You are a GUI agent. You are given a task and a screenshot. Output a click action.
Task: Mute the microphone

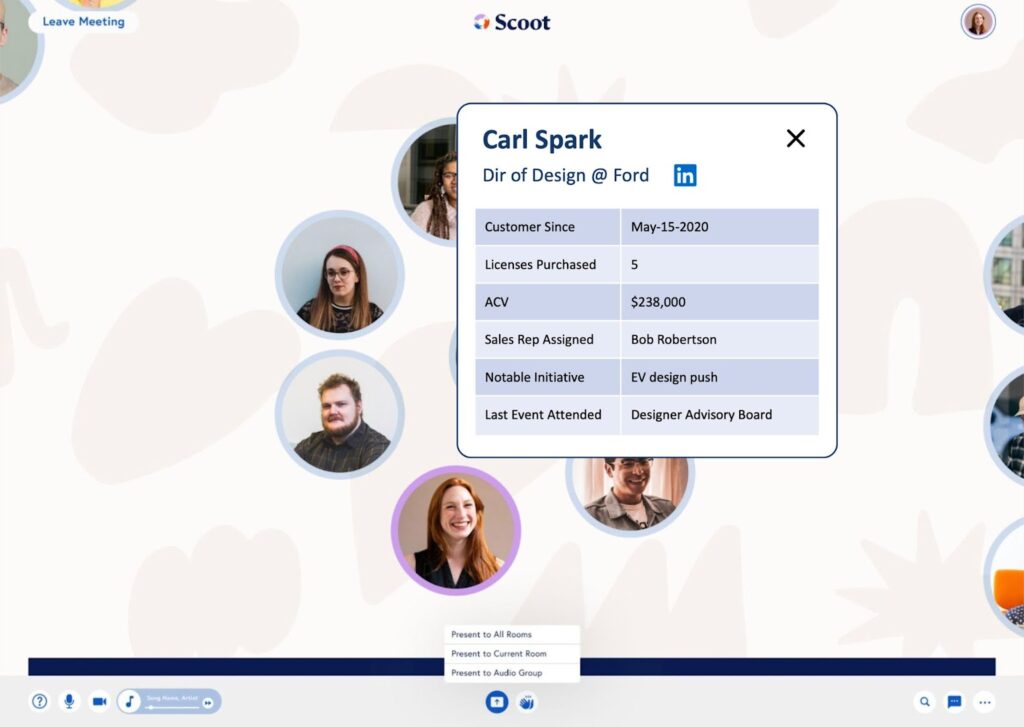pyautogui.click(x=69, y=702)
